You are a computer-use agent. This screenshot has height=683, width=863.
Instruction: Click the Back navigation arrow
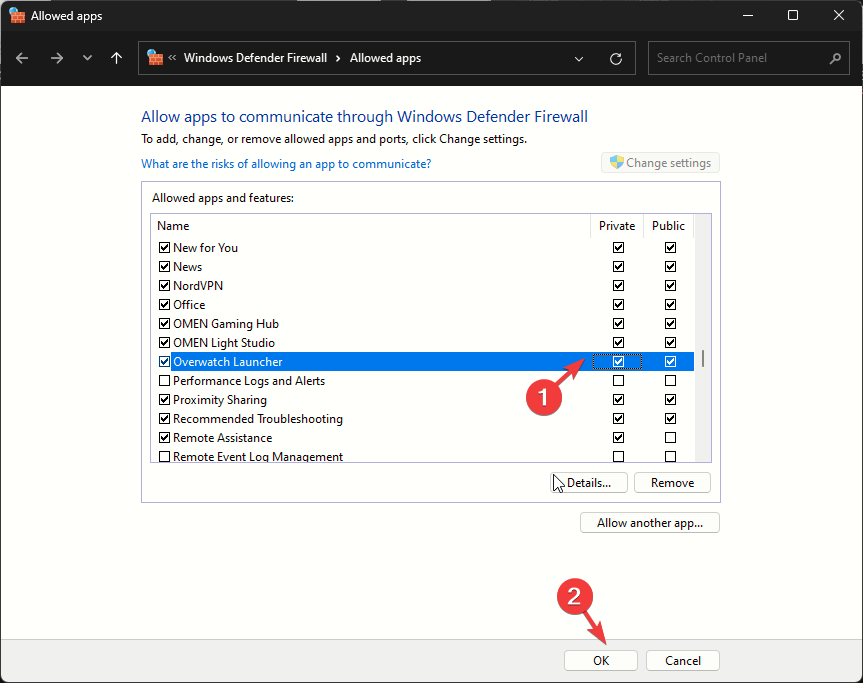coord(22,58)
